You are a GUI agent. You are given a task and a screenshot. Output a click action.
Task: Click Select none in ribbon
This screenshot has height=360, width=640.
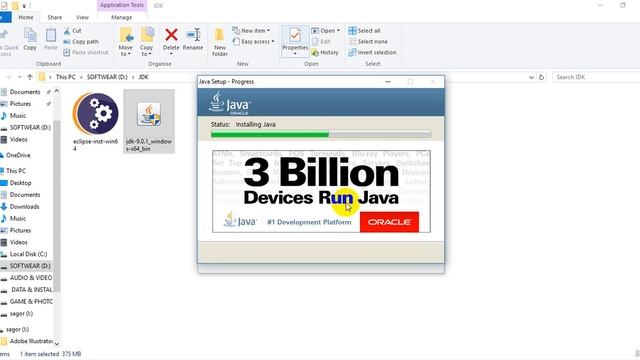[x=368, y=42]
